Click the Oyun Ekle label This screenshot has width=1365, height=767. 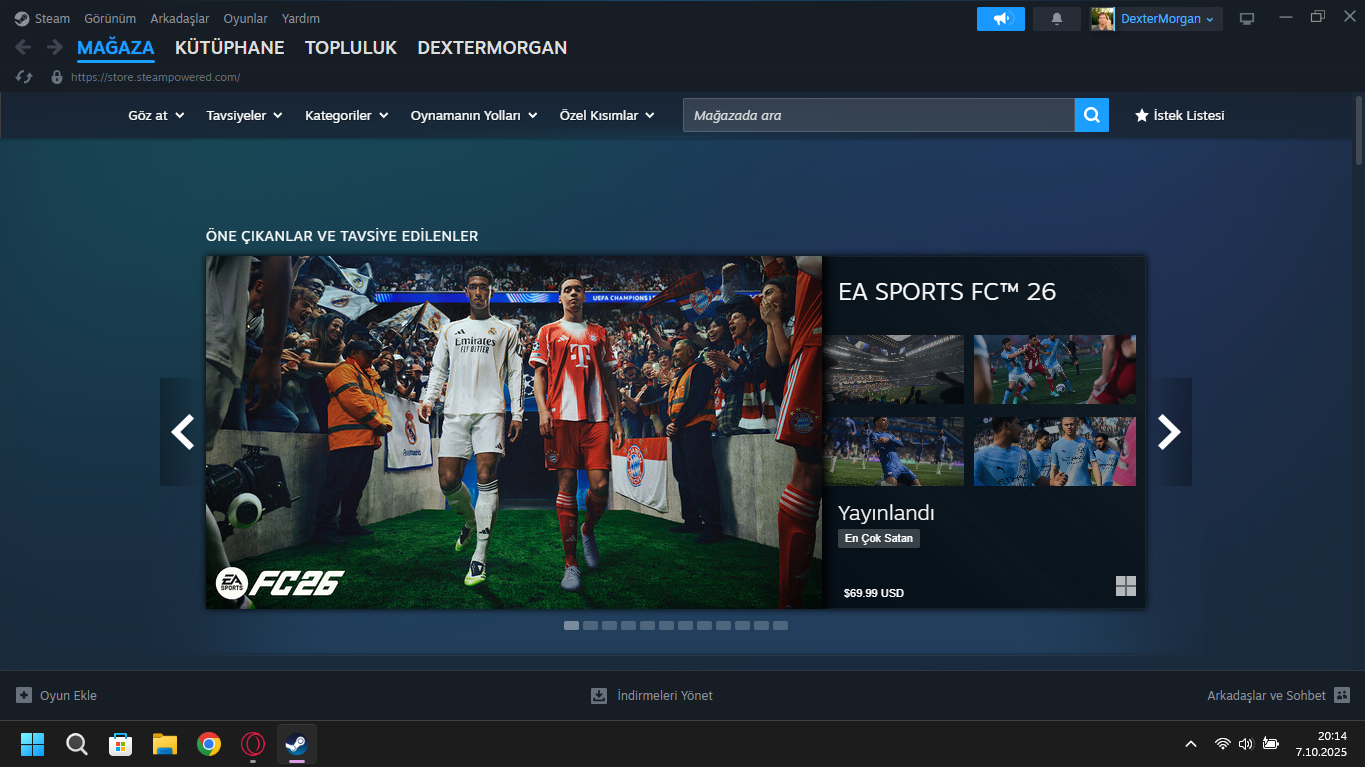click(x=68, y=695)
